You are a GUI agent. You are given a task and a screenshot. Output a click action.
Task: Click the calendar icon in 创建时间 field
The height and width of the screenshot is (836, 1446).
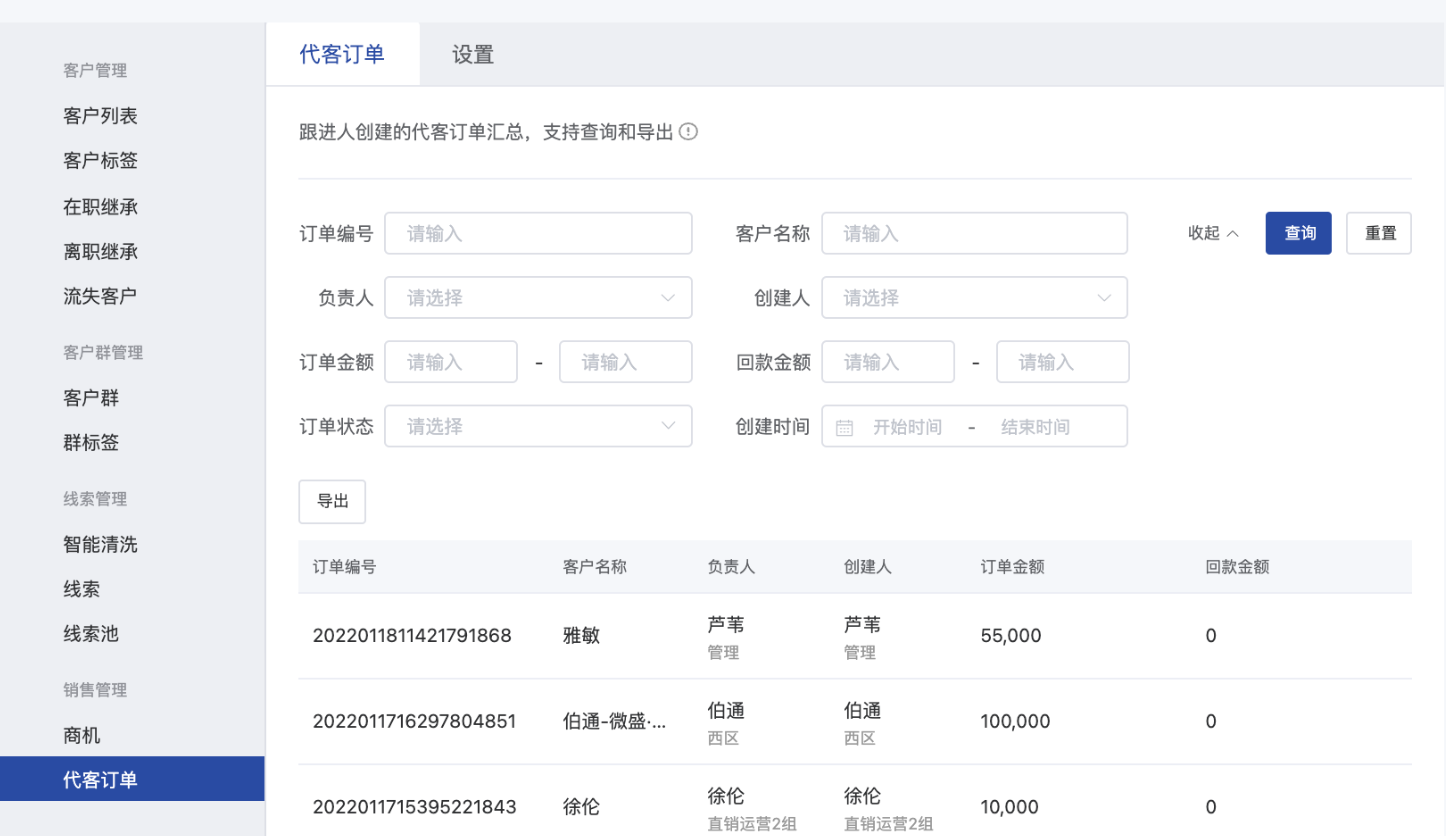point(844,427)
